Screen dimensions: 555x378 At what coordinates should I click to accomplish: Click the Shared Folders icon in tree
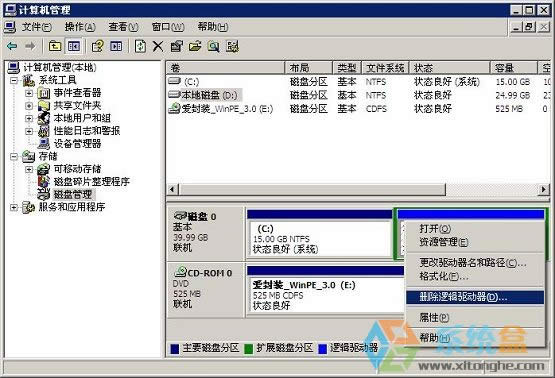[44, 105]
